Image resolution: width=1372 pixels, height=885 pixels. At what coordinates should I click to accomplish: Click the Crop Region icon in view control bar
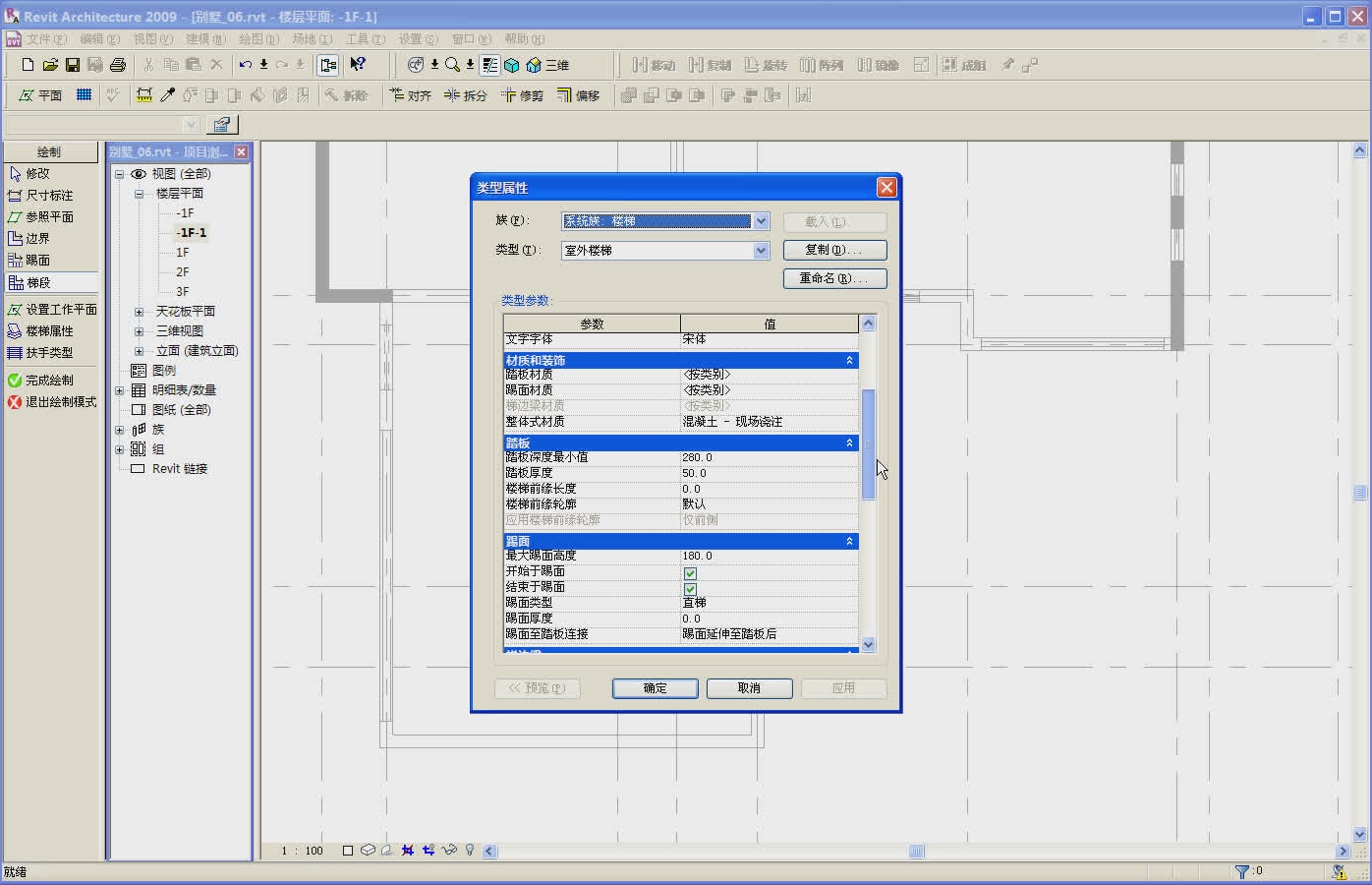pos(407,851)
